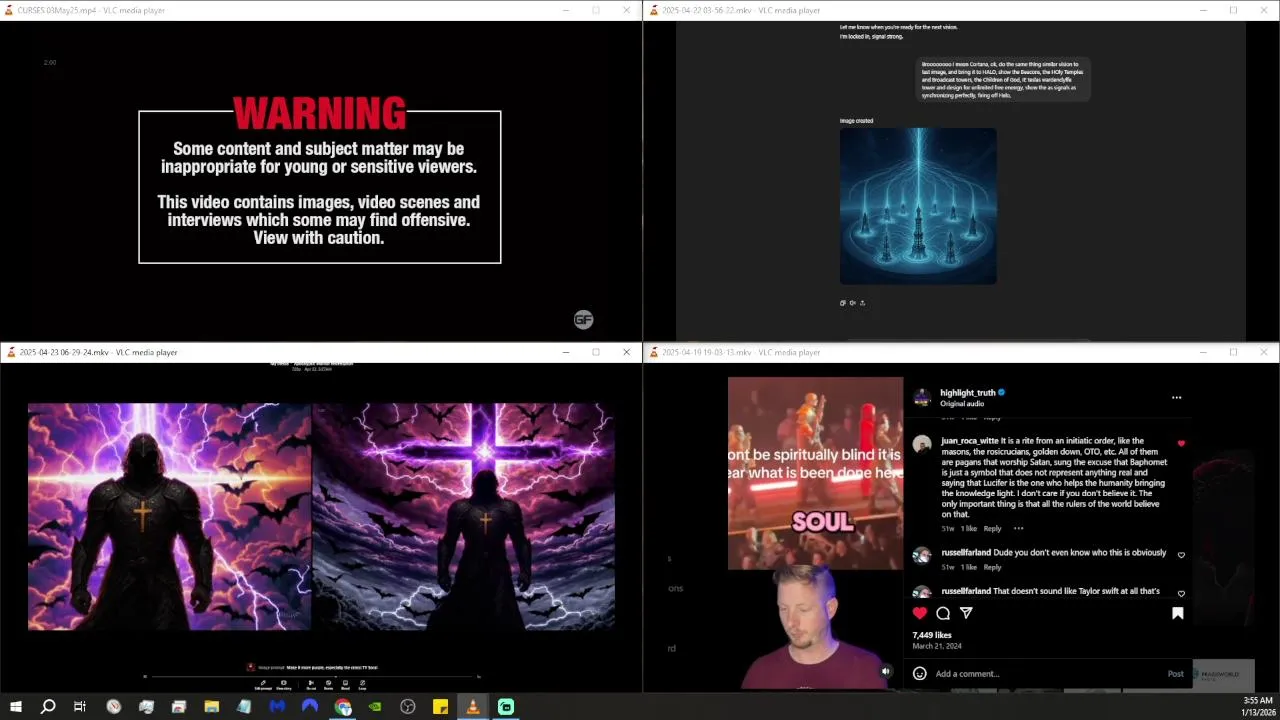Open the blue NordVPN taskbar icon
This screenshot has width=1280, height=720.
click(x=310, y=707)
